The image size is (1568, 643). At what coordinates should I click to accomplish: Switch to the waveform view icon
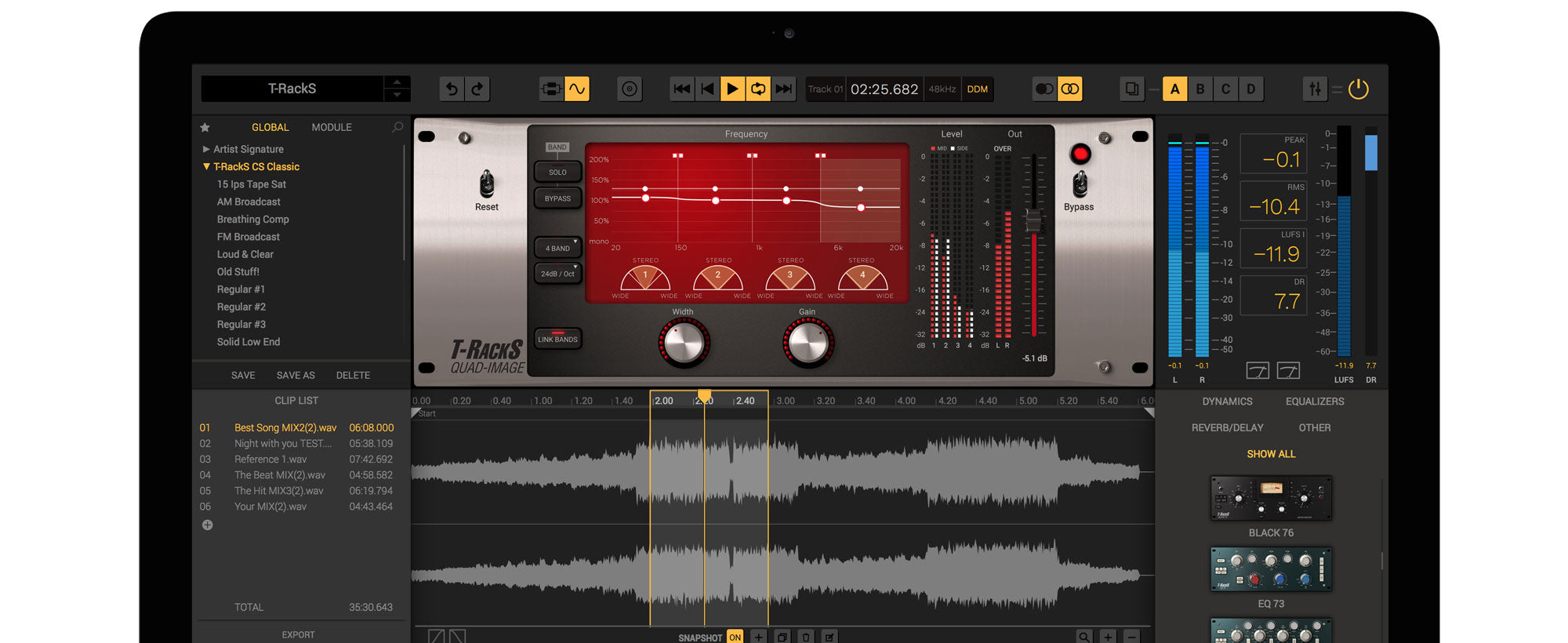coord(577,89)
